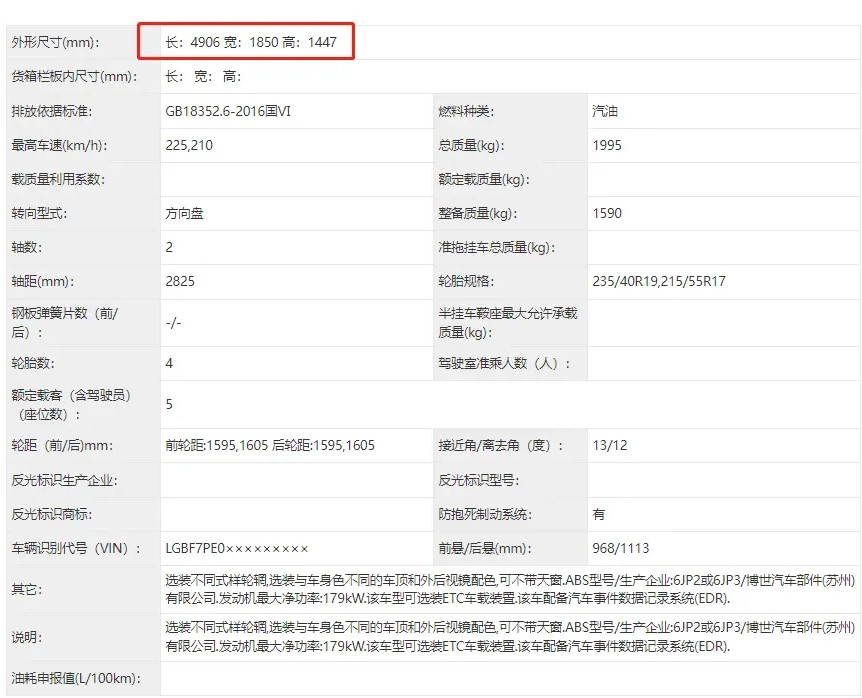The height and width of the screenshot is (698, 862).
Task: Click the steering type value 方向盘
Action: point(186,213)
